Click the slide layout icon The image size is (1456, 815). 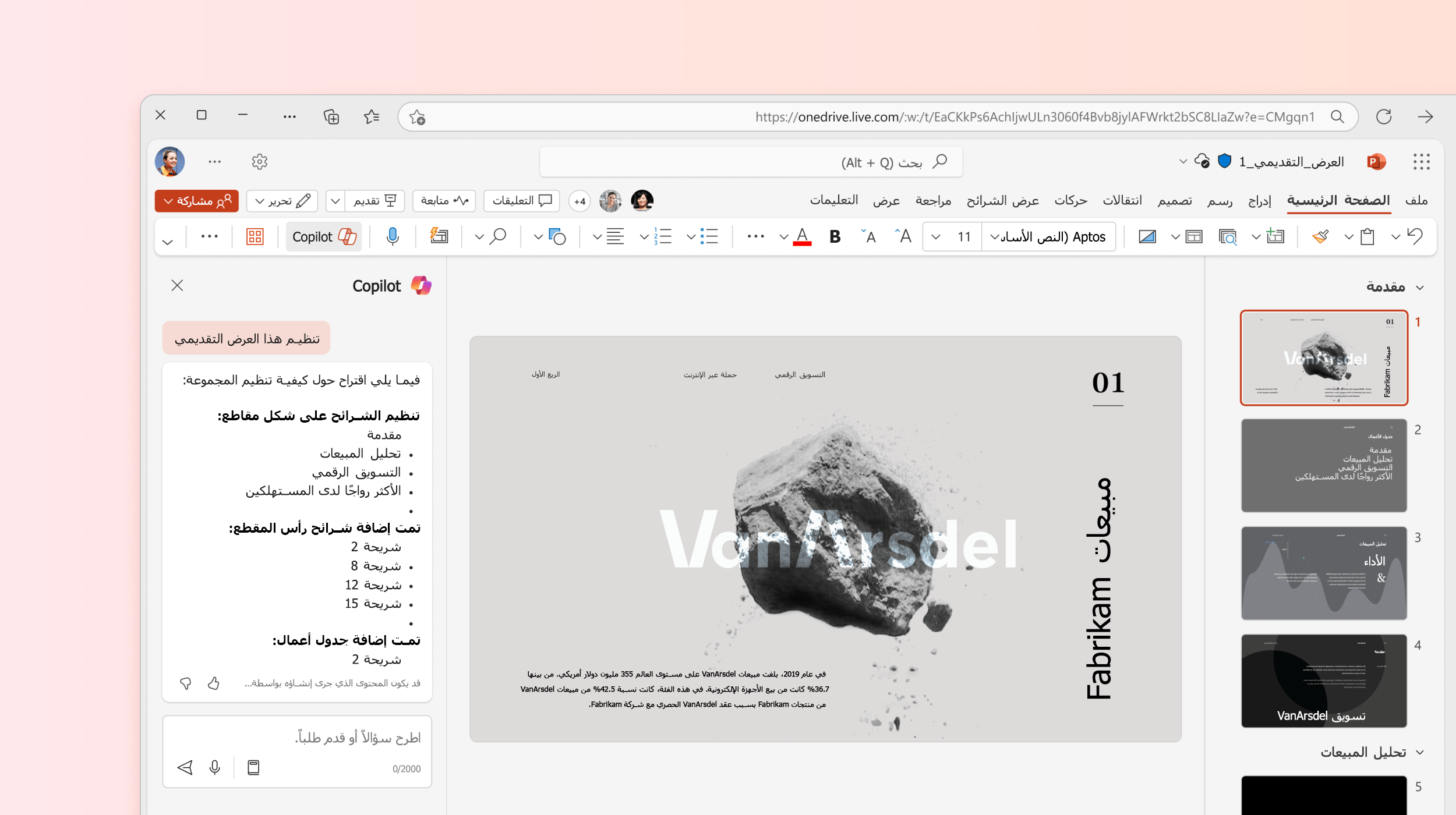point(1193,236)
